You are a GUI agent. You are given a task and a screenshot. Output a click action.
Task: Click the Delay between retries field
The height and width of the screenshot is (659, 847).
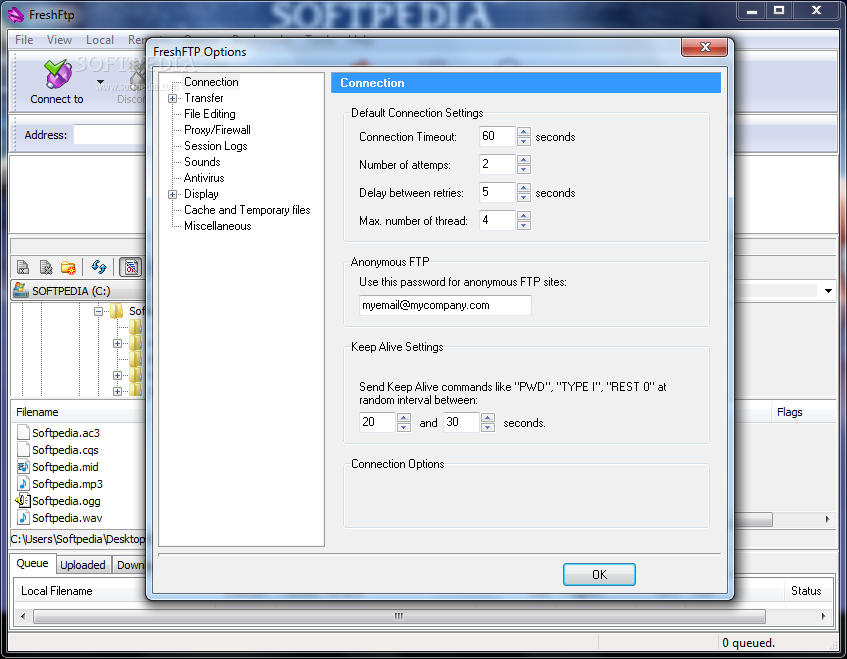pos(497,192)
